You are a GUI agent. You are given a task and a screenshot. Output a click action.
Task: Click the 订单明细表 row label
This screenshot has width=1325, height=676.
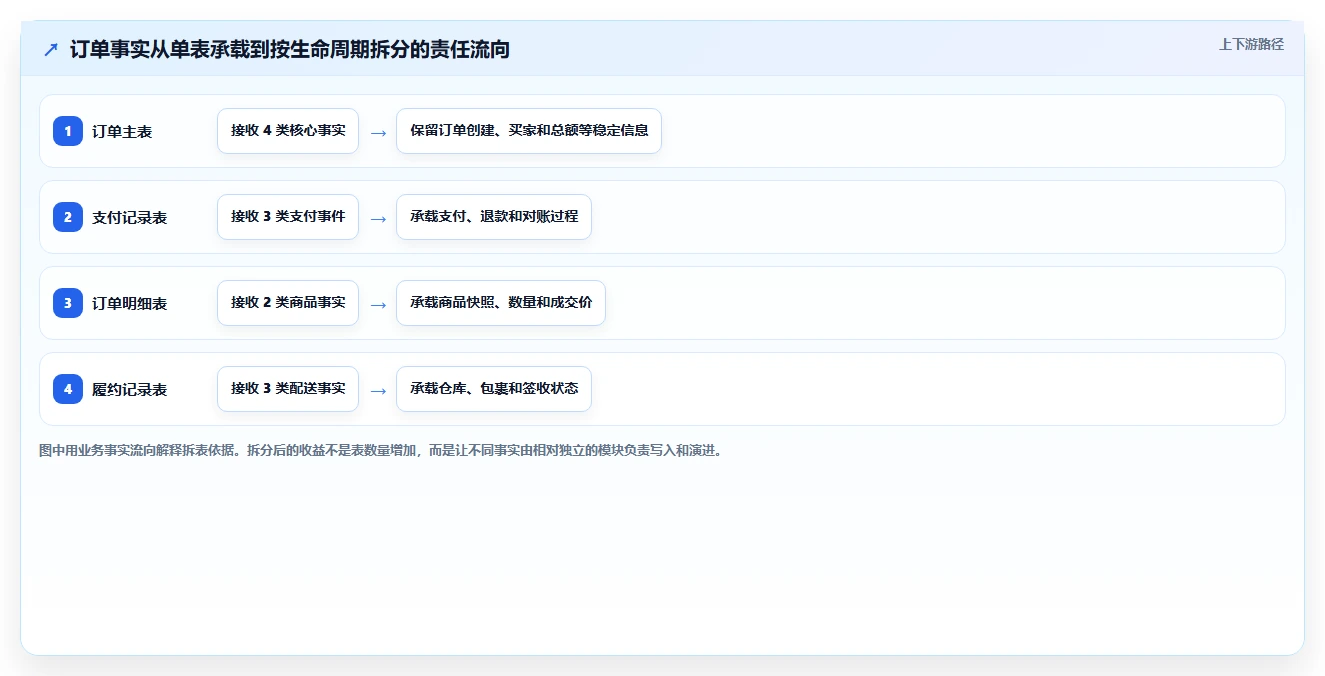[130, 303]
